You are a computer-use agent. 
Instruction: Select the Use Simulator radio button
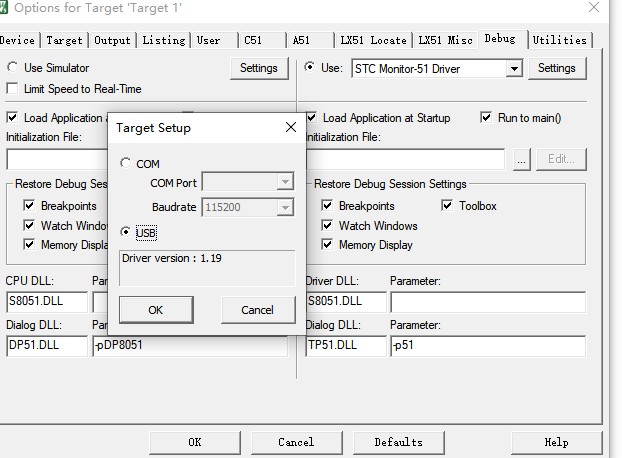click(x=12, y=67)
